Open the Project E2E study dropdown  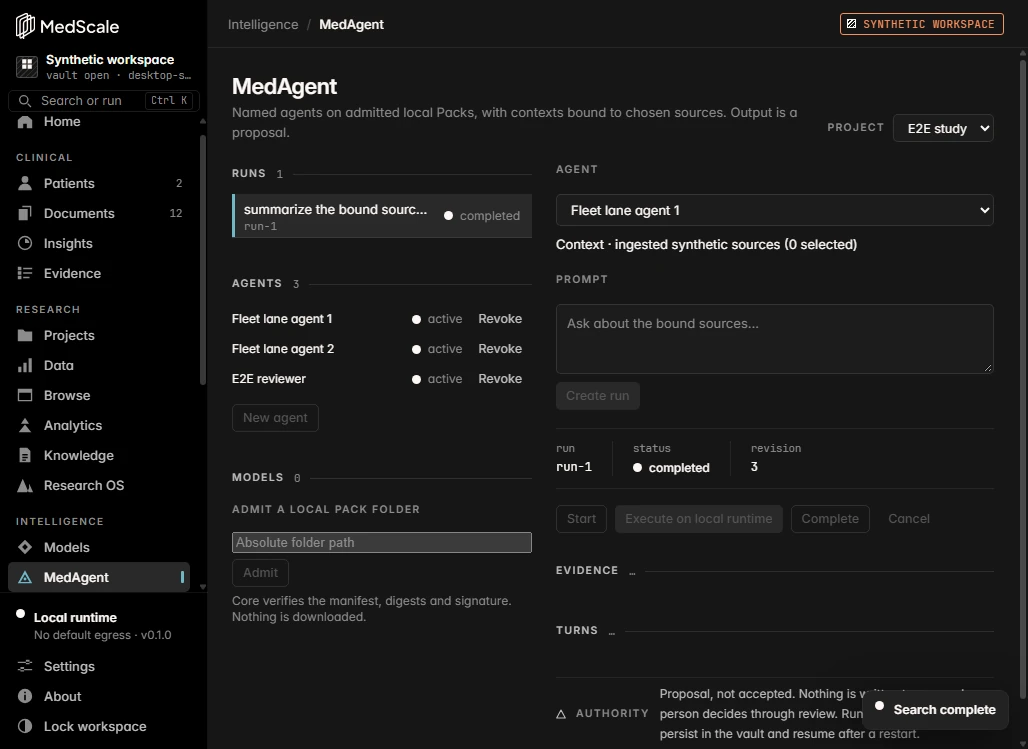(943, 128)
